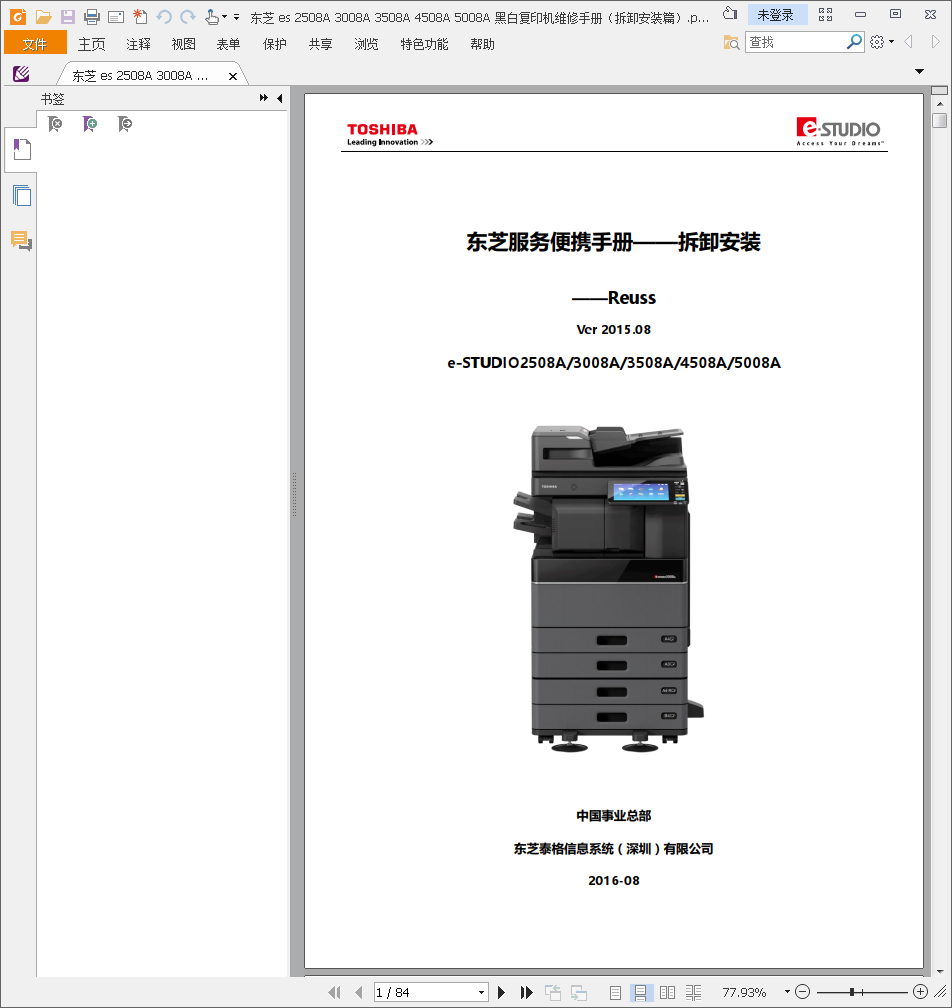Switch to the 主页 ribbon tab

[x=91, y=44]
